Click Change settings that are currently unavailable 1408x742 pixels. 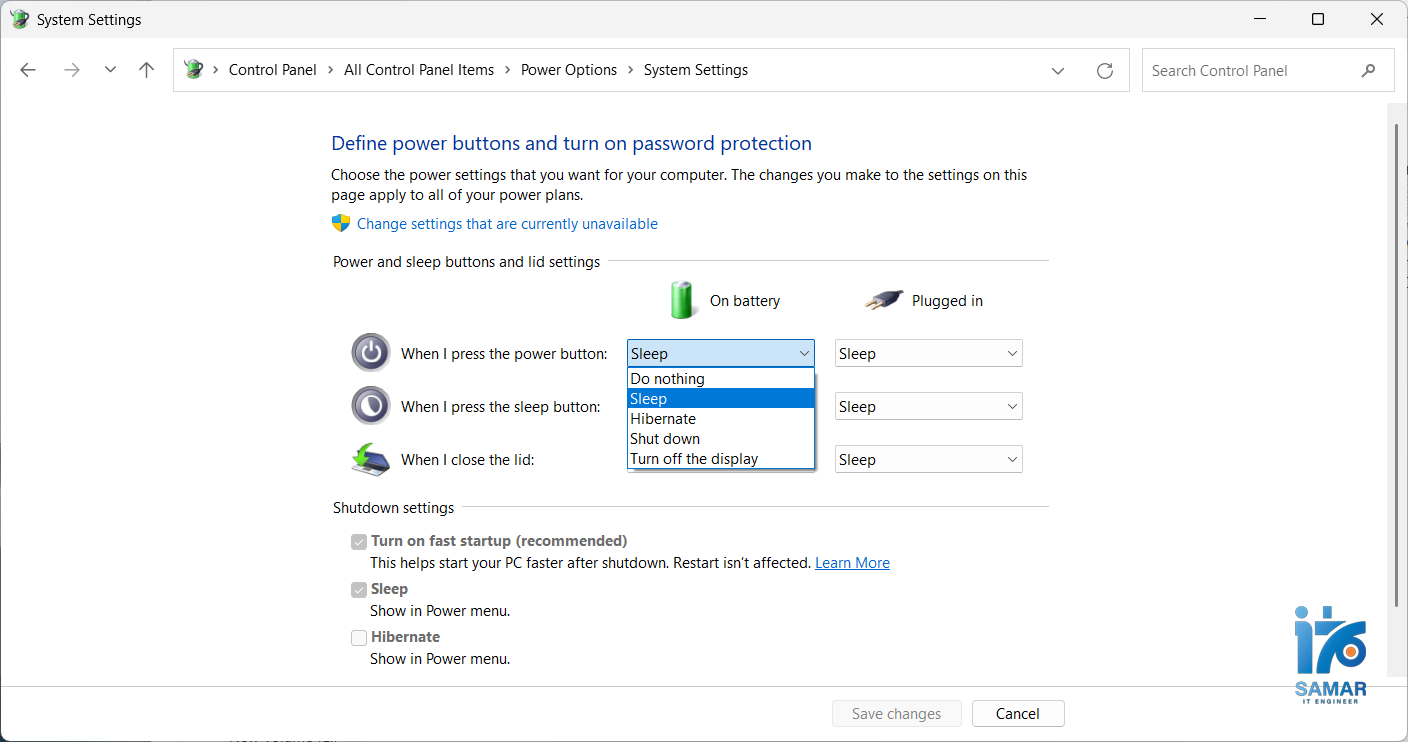coord(507,224)
